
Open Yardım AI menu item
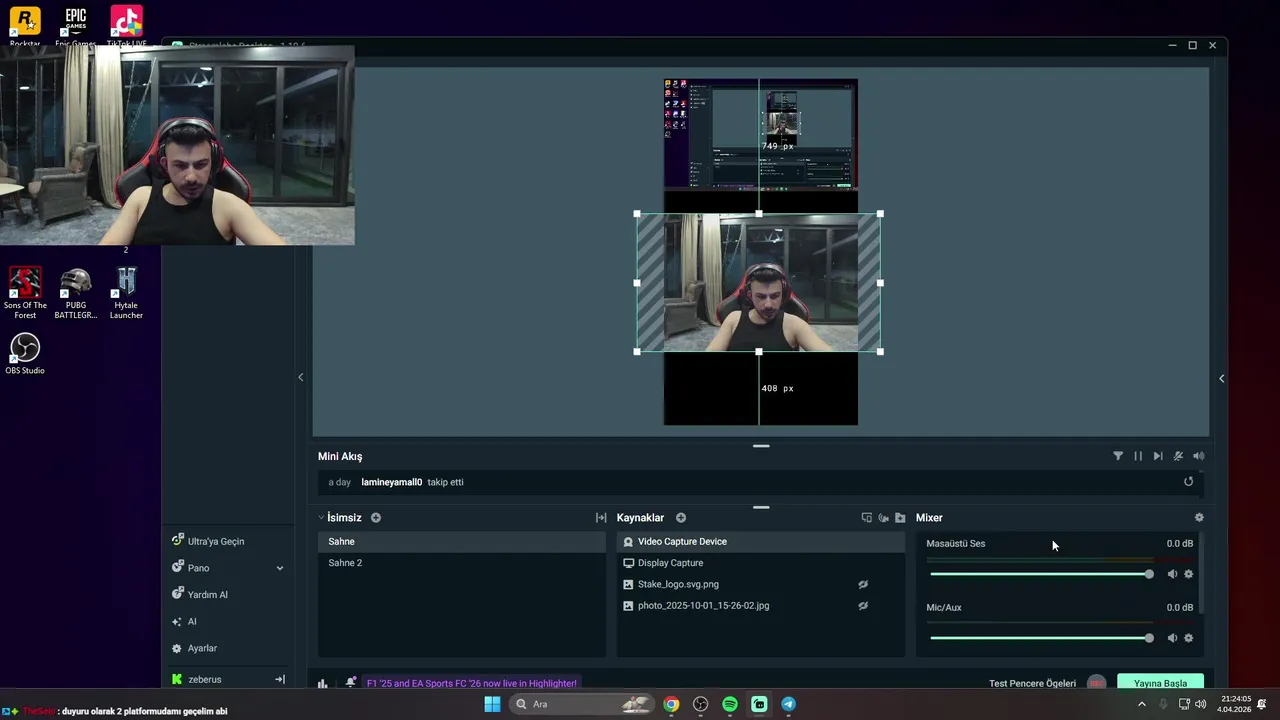pyautogui.click(x=200, y=595)
